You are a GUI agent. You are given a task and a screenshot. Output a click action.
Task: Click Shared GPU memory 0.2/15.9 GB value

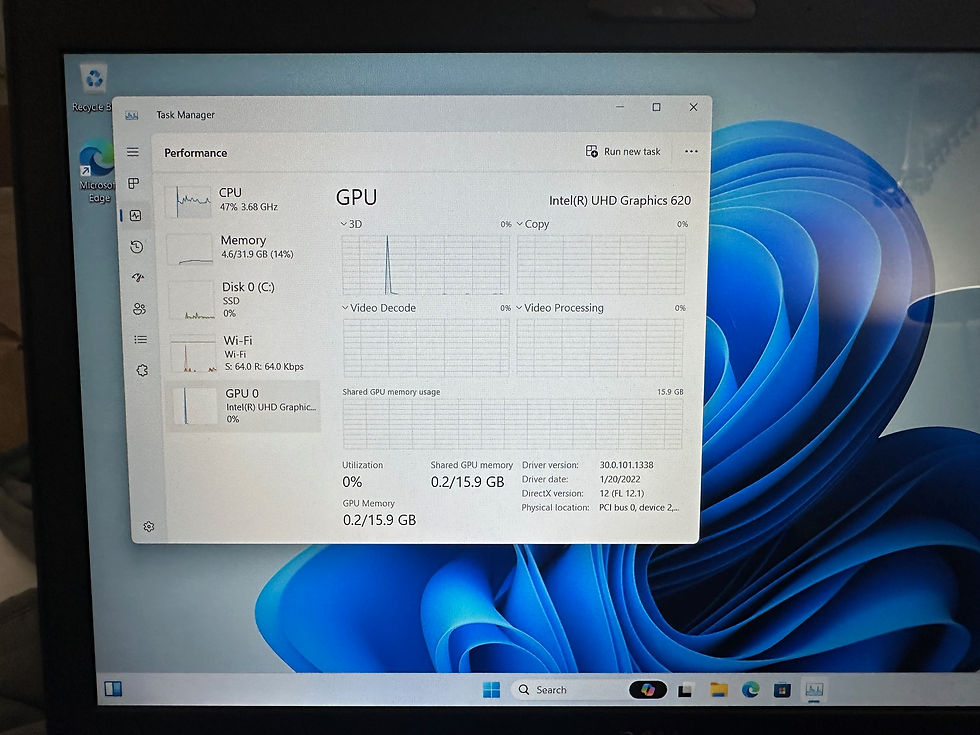coord(467,482)
